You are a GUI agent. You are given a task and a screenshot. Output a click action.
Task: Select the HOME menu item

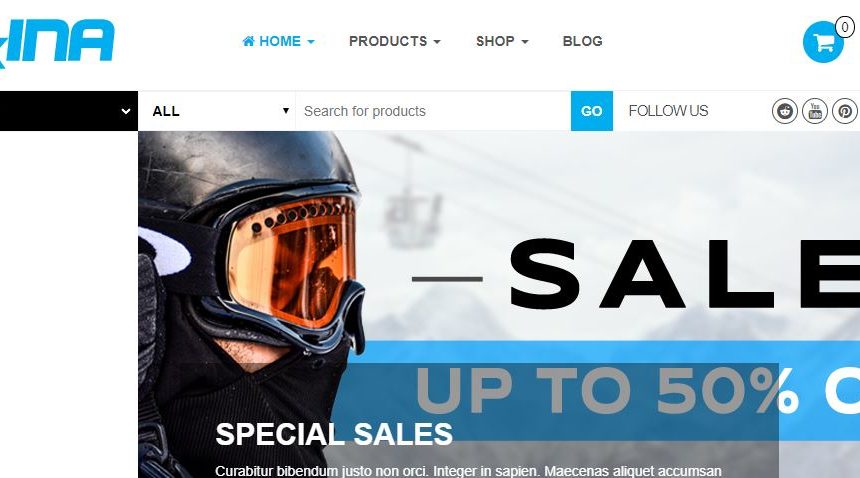(279, 41)
